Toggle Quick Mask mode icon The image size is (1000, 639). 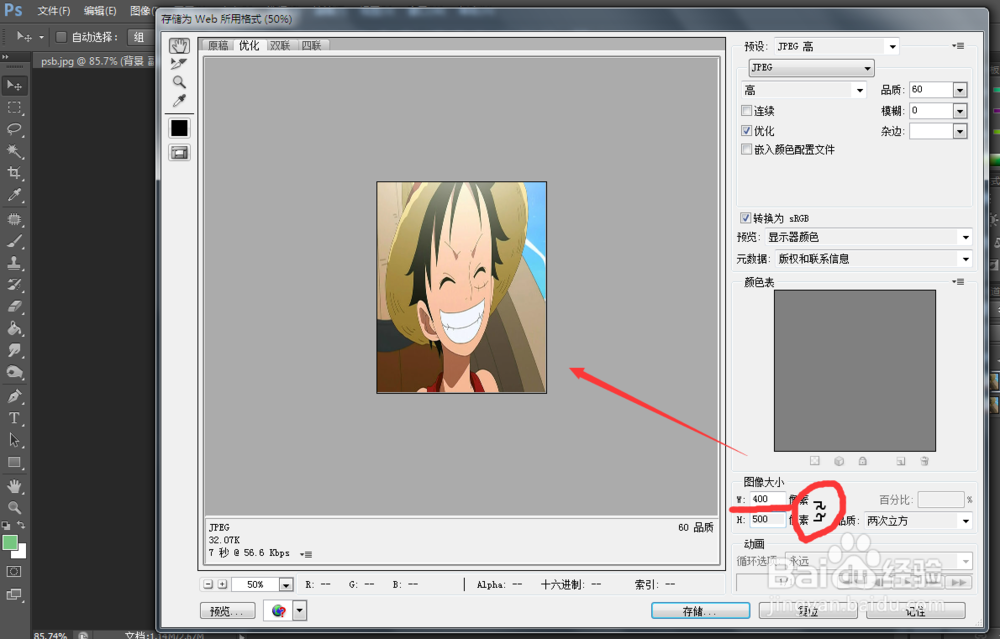coord(14,572)
